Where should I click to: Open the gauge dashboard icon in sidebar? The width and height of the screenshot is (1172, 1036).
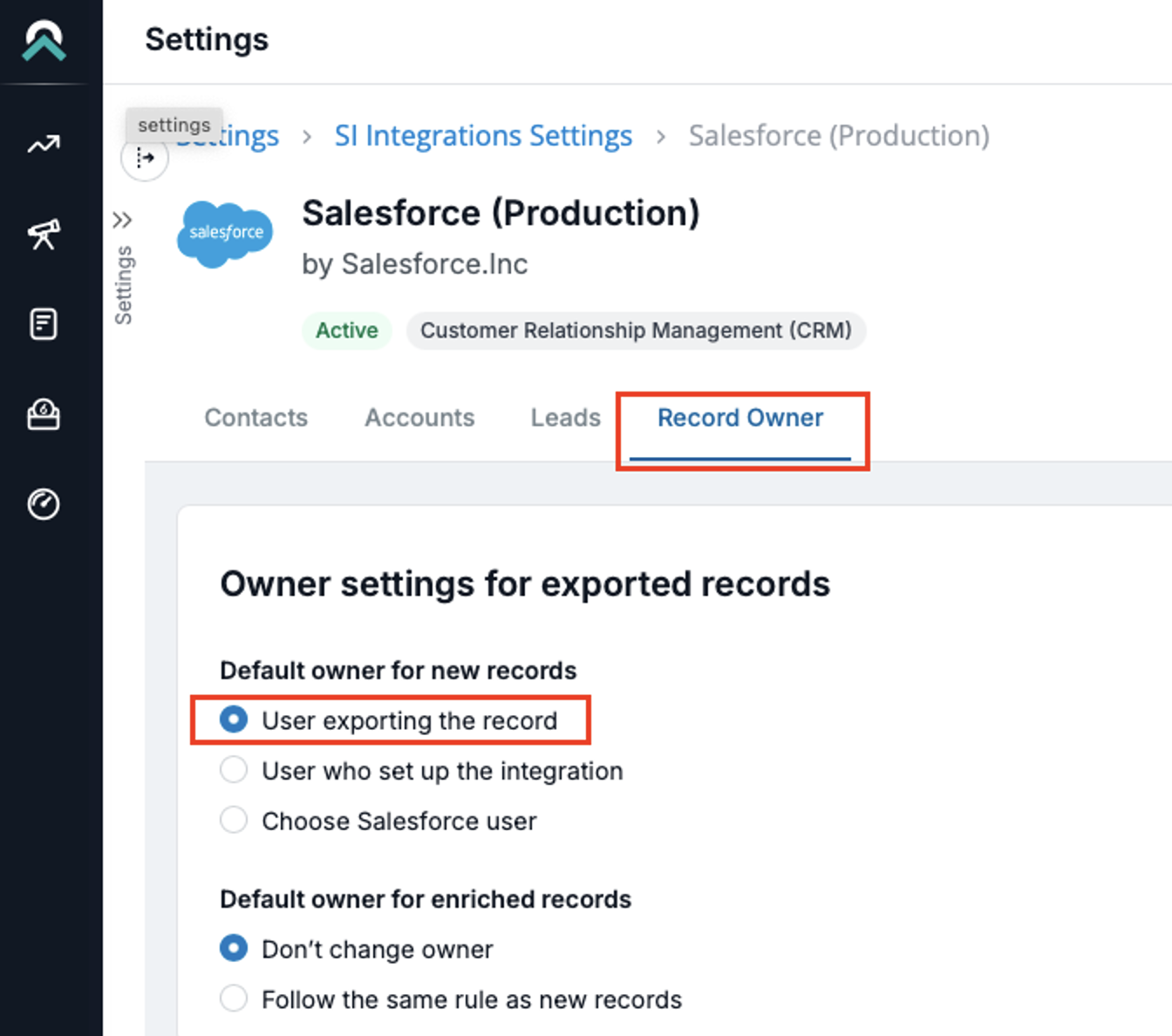[x=44, y=504]
